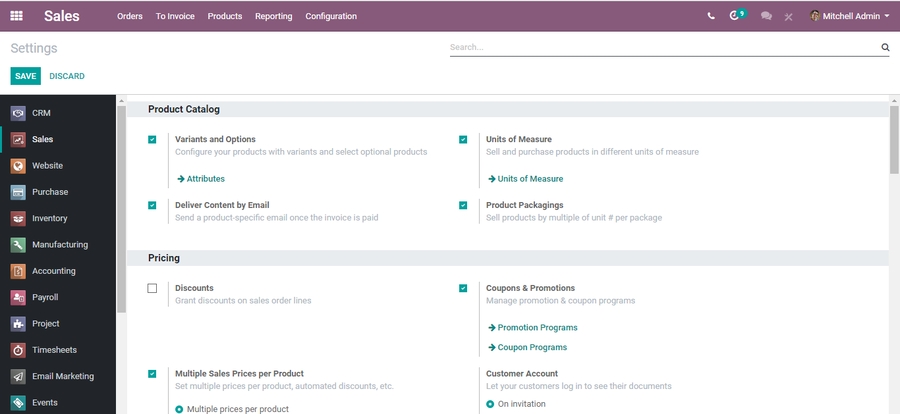Click the Manufacturing wrench icon

pyautogui.click(x=18, y=244)
